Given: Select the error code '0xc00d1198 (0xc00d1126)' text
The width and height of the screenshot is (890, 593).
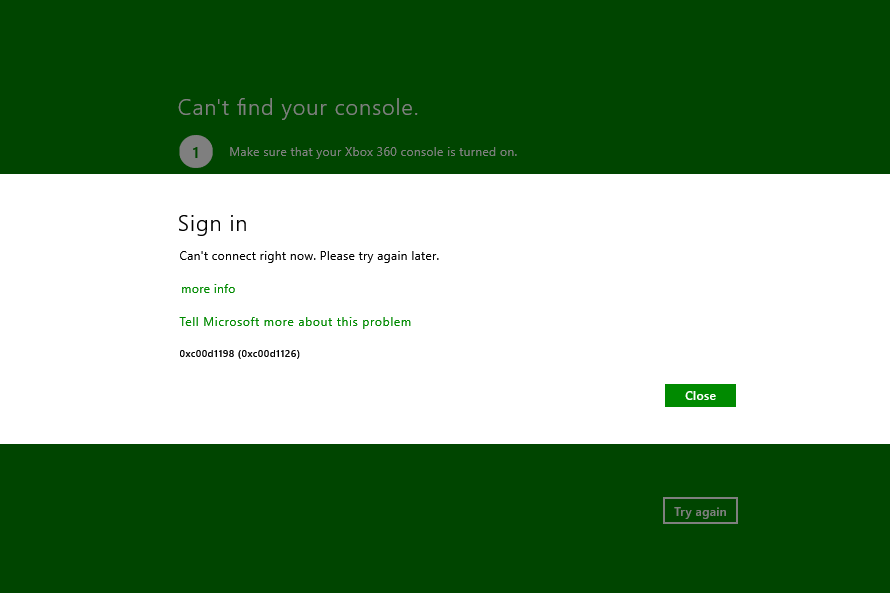Looking at the screenshot, I should point(240,354).
